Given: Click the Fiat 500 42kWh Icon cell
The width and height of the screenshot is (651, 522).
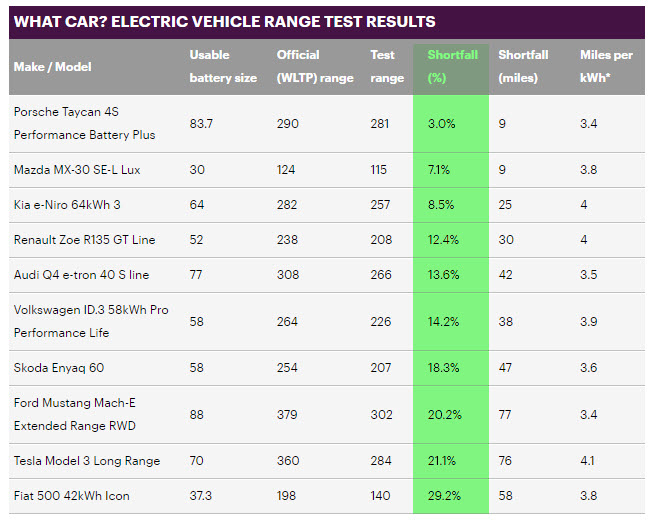Looking at the screenshot, I should (x=71, y=496).
